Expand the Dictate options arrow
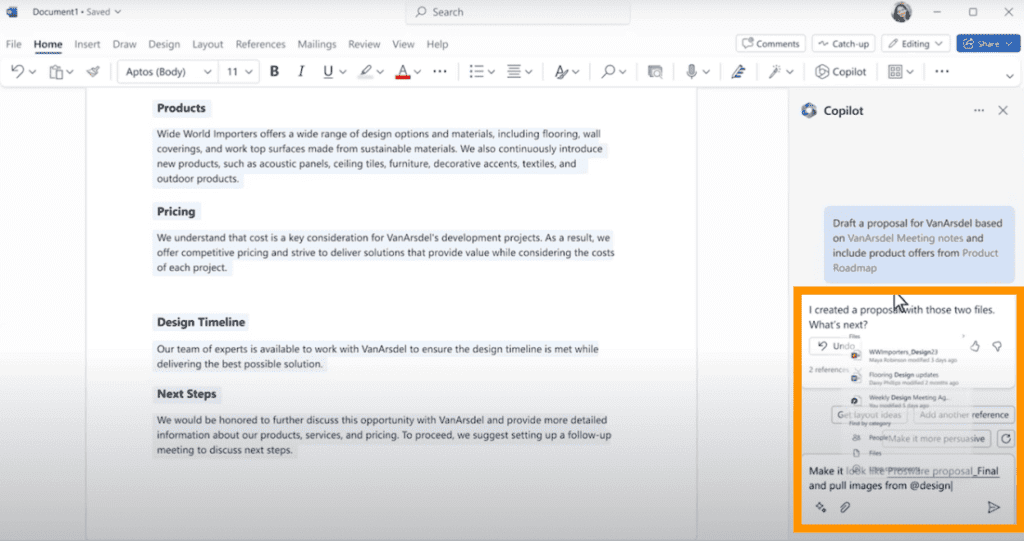 pyautogui.click(x=706, y=72)
